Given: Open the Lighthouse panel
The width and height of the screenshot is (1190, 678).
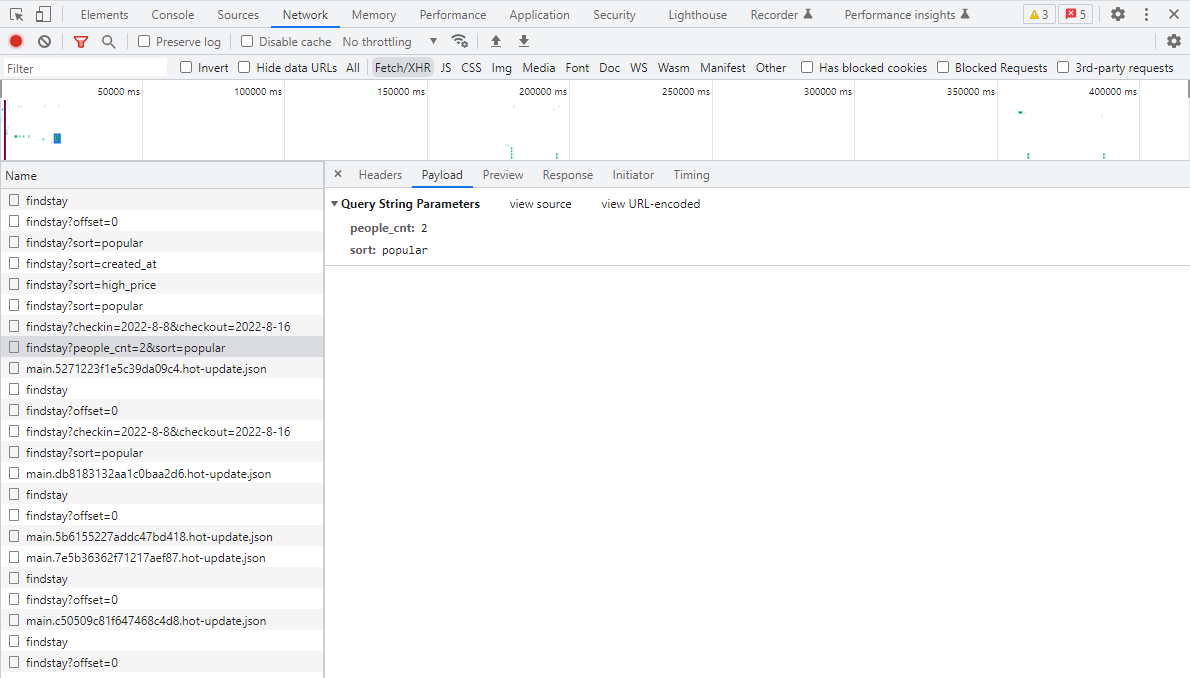Looking at the screenshot, I should 697,14.
